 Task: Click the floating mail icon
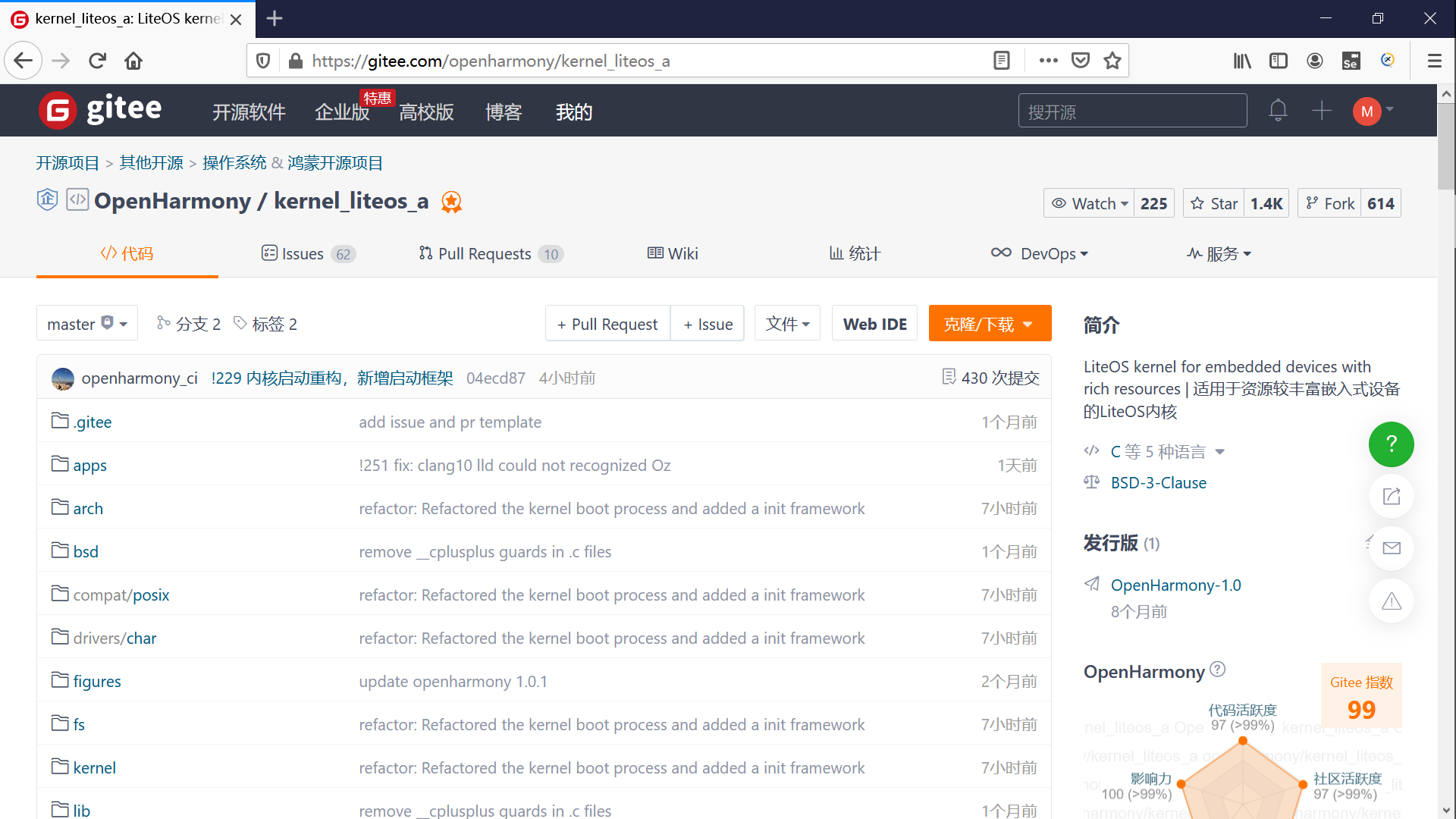click(x=1391, y=548)
